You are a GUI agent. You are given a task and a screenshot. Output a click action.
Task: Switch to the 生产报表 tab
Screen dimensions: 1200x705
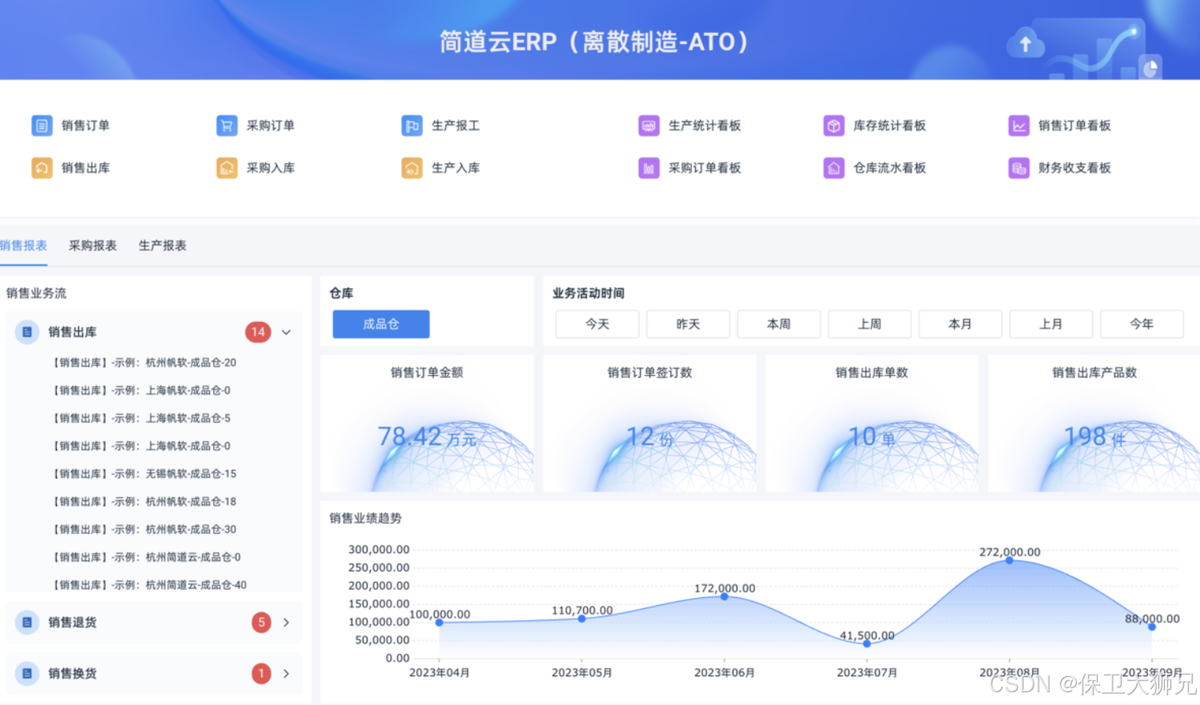162,246
